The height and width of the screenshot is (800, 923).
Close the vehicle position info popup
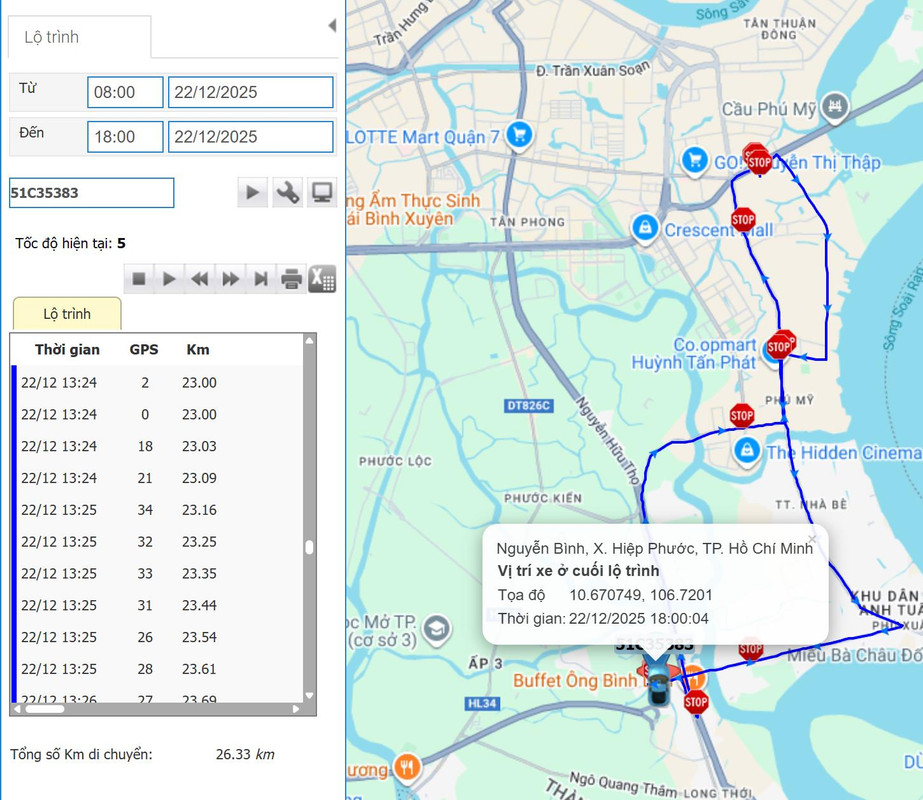click(x=813, y=539)
